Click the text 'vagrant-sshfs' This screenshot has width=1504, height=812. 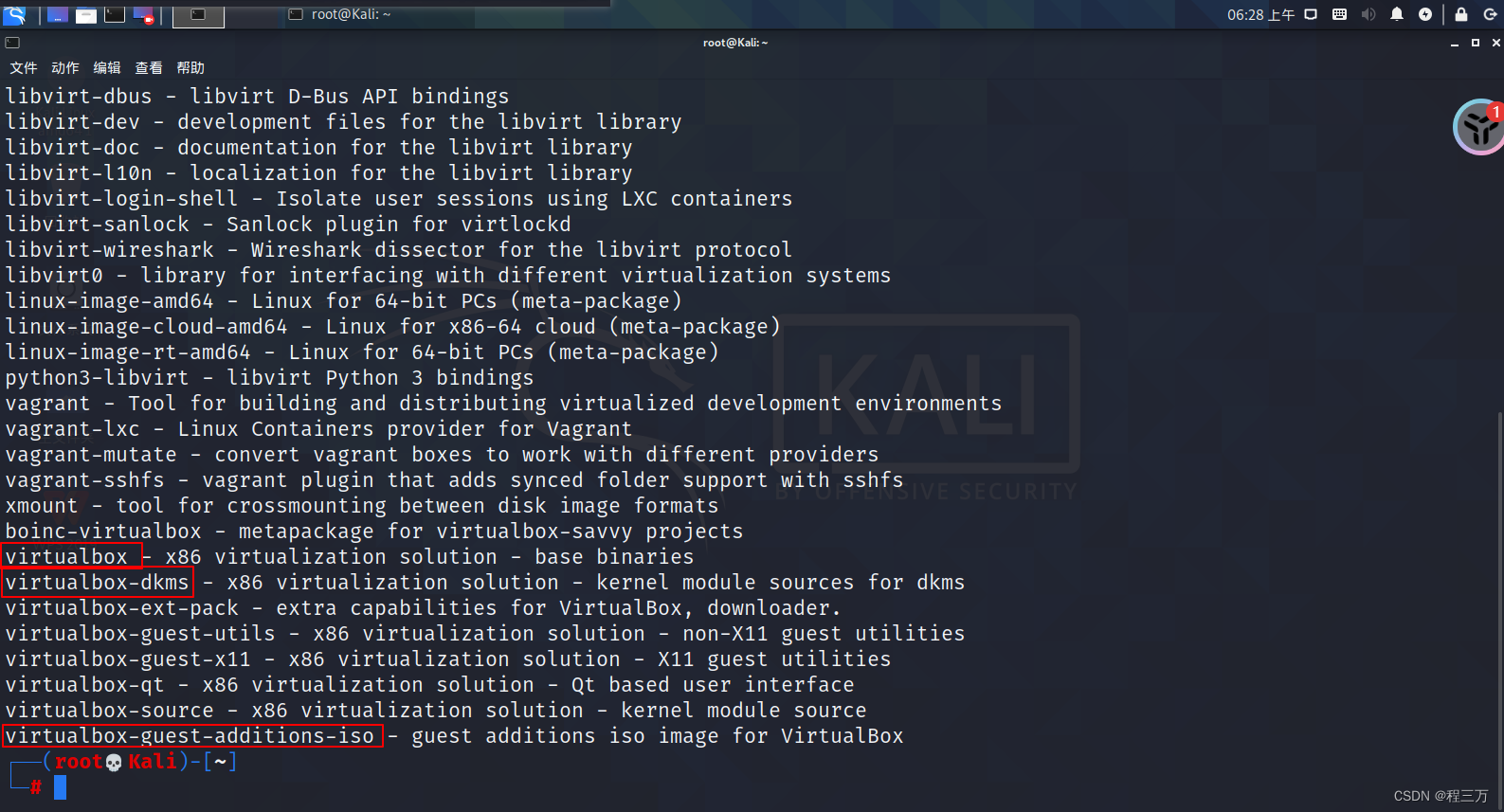click(x=84, y=479)
